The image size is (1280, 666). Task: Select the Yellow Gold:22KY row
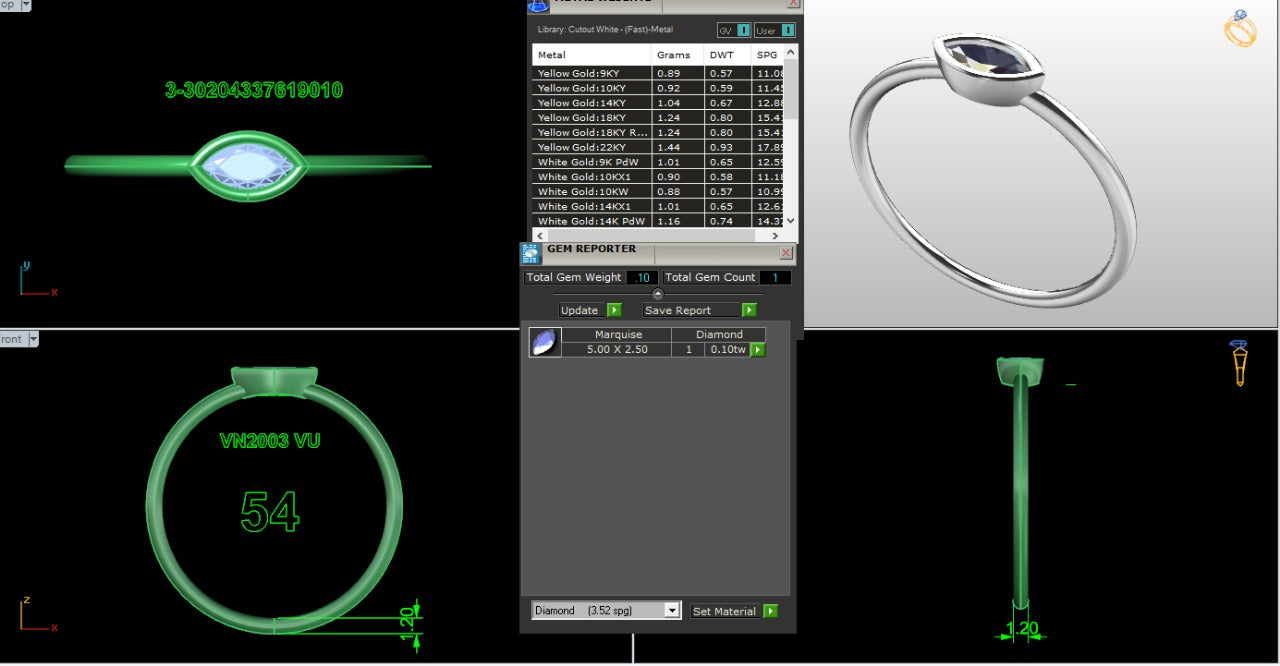point(658,147)
